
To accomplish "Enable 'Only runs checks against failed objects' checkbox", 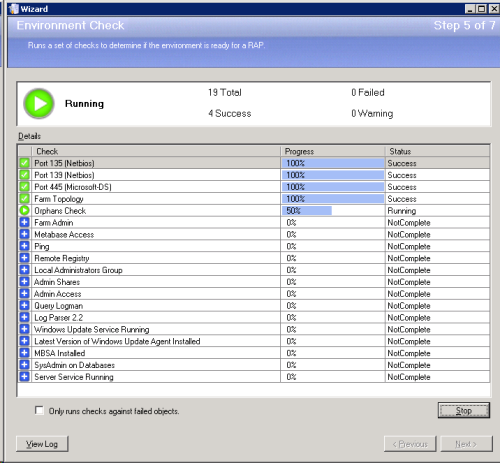I will 39,410.
